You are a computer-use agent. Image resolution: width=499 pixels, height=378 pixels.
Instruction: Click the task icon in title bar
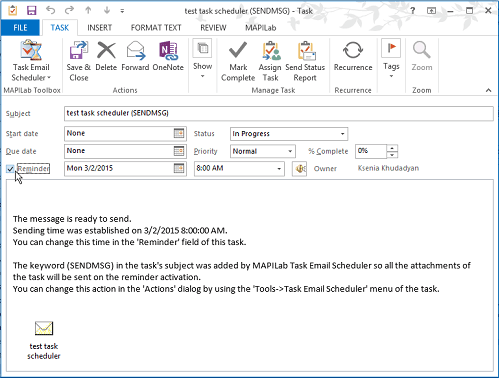click(x=13, y=11)
